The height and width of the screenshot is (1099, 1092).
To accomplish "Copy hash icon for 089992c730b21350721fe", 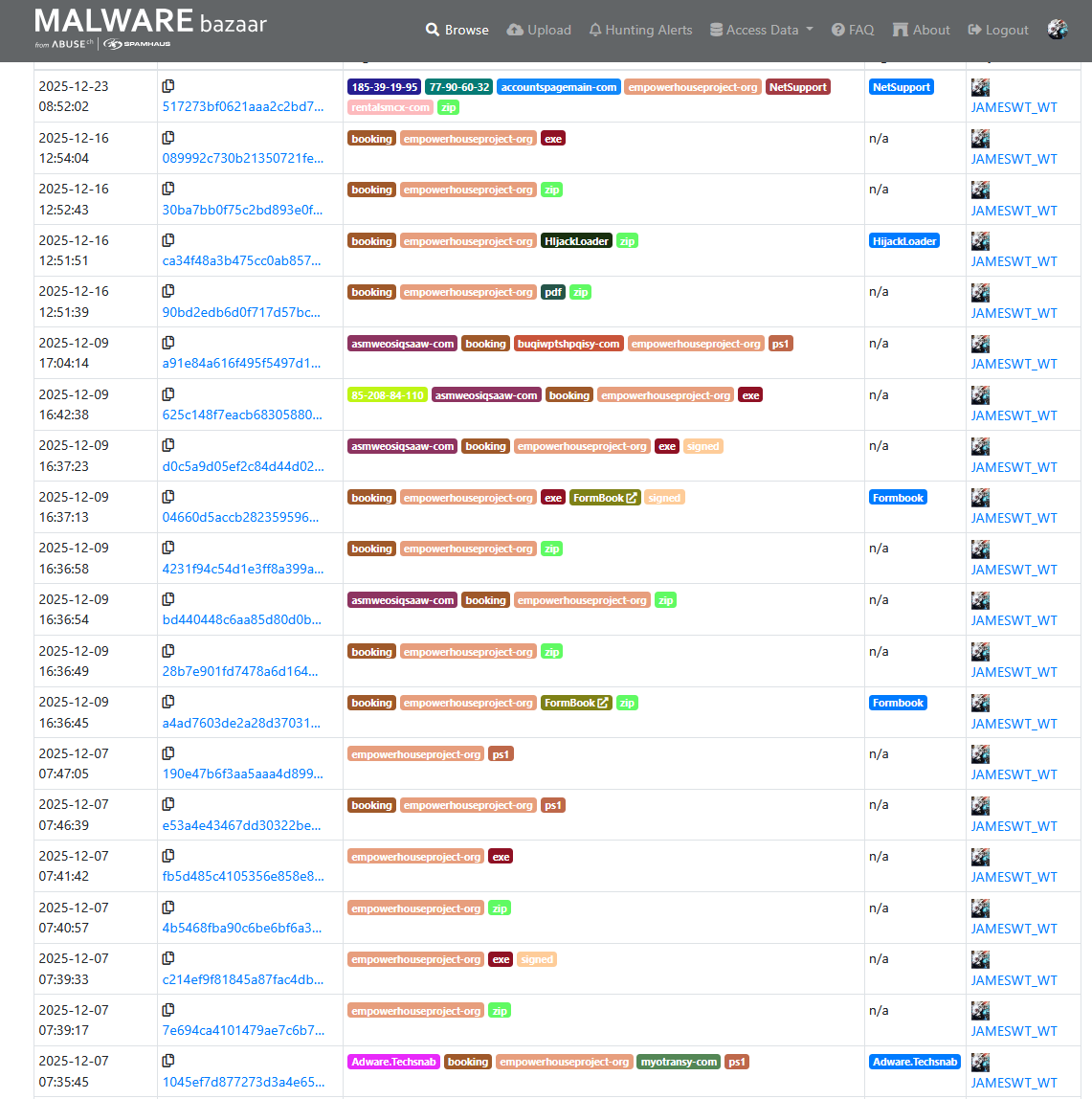I will (168, 138).
